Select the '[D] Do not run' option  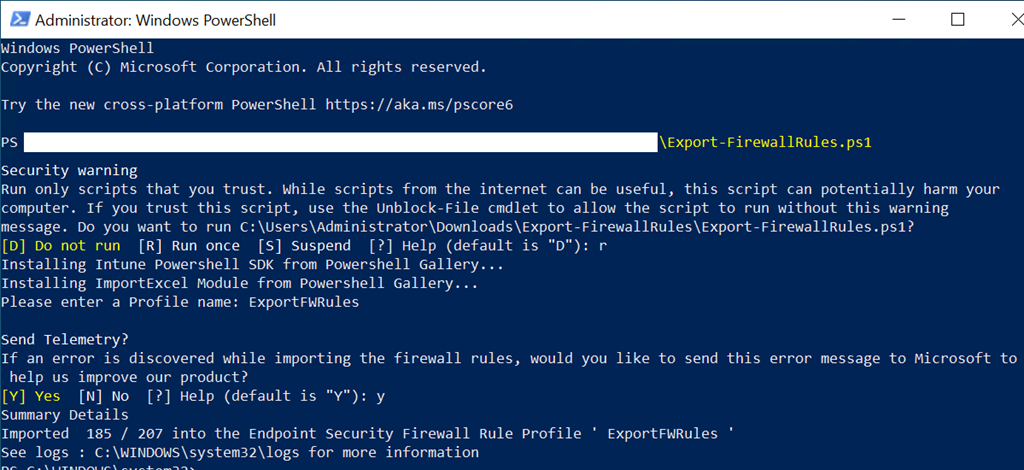(x=60, y=246)
